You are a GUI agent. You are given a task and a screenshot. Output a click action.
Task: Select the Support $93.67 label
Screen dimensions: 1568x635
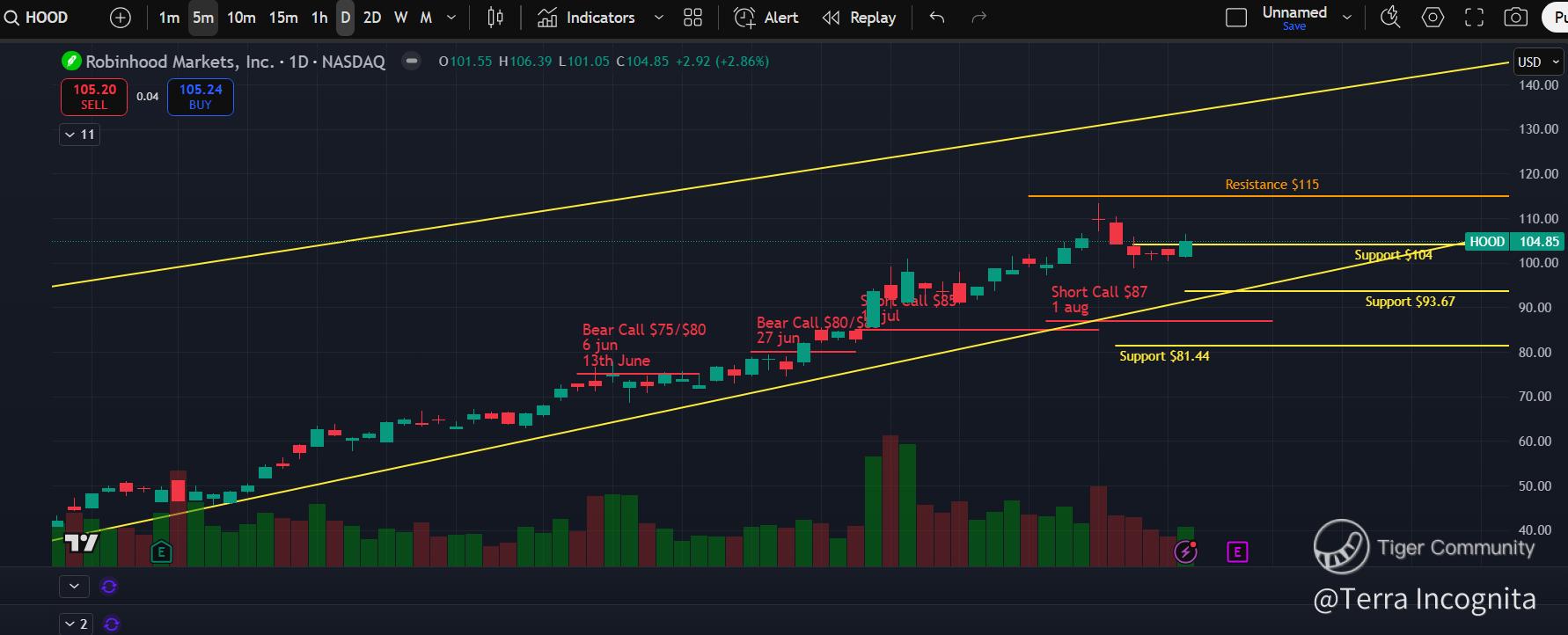(1410, 302)
